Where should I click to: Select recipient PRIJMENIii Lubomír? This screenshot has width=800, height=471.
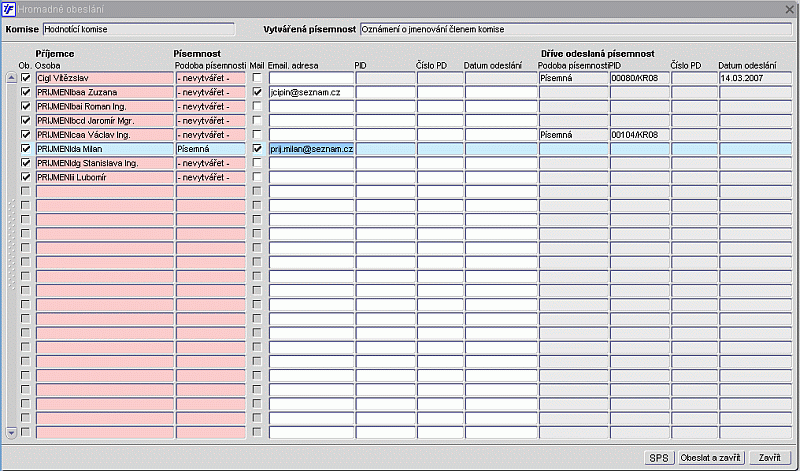pos(105,178)
